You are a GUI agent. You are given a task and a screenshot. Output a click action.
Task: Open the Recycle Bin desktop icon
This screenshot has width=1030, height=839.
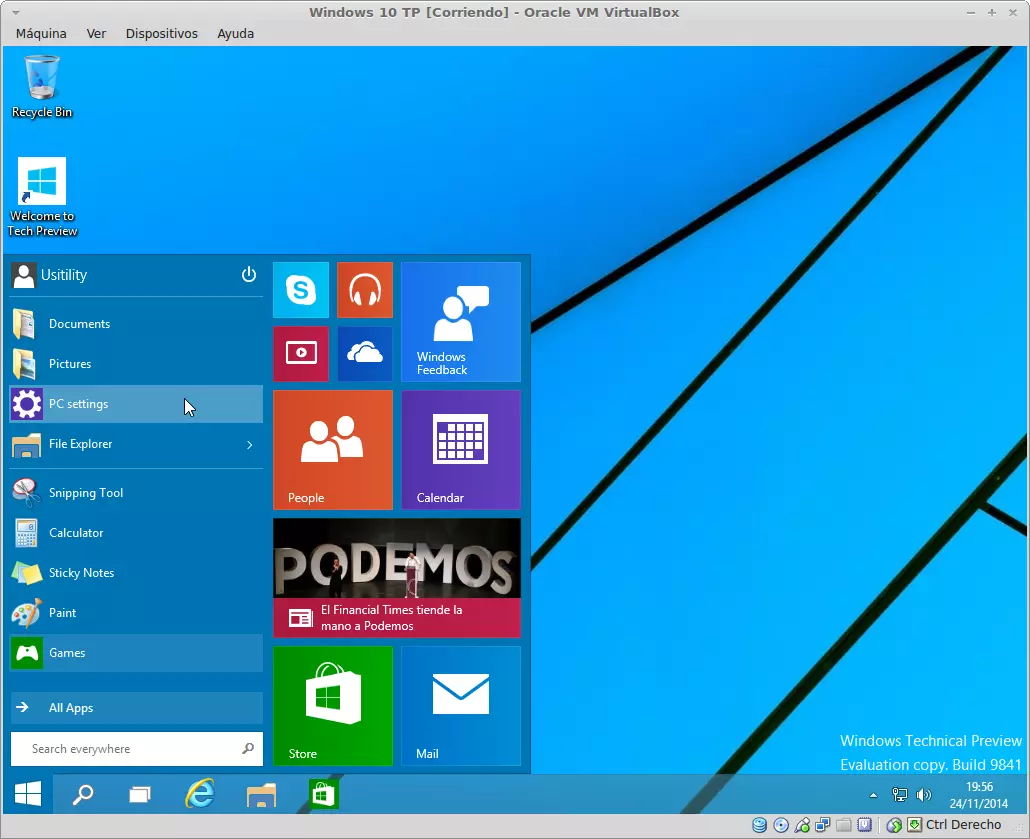(42, 86)
